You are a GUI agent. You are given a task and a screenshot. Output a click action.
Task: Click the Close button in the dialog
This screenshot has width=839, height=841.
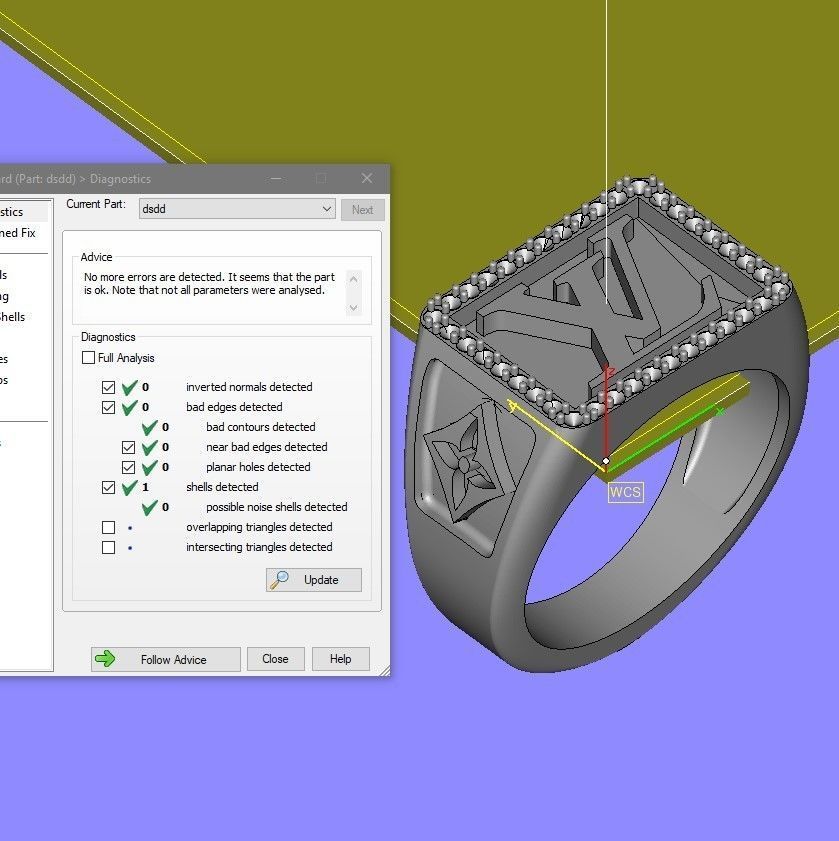(x=275, y=659)
